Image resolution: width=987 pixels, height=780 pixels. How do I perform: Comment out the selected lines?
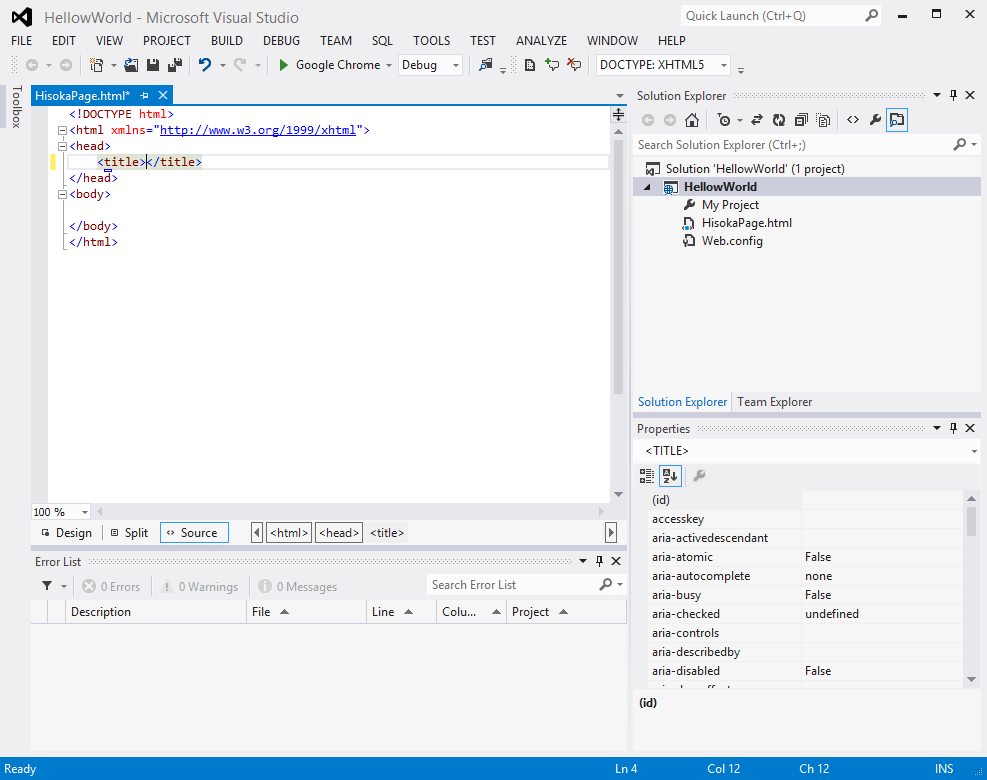(552, 65)
